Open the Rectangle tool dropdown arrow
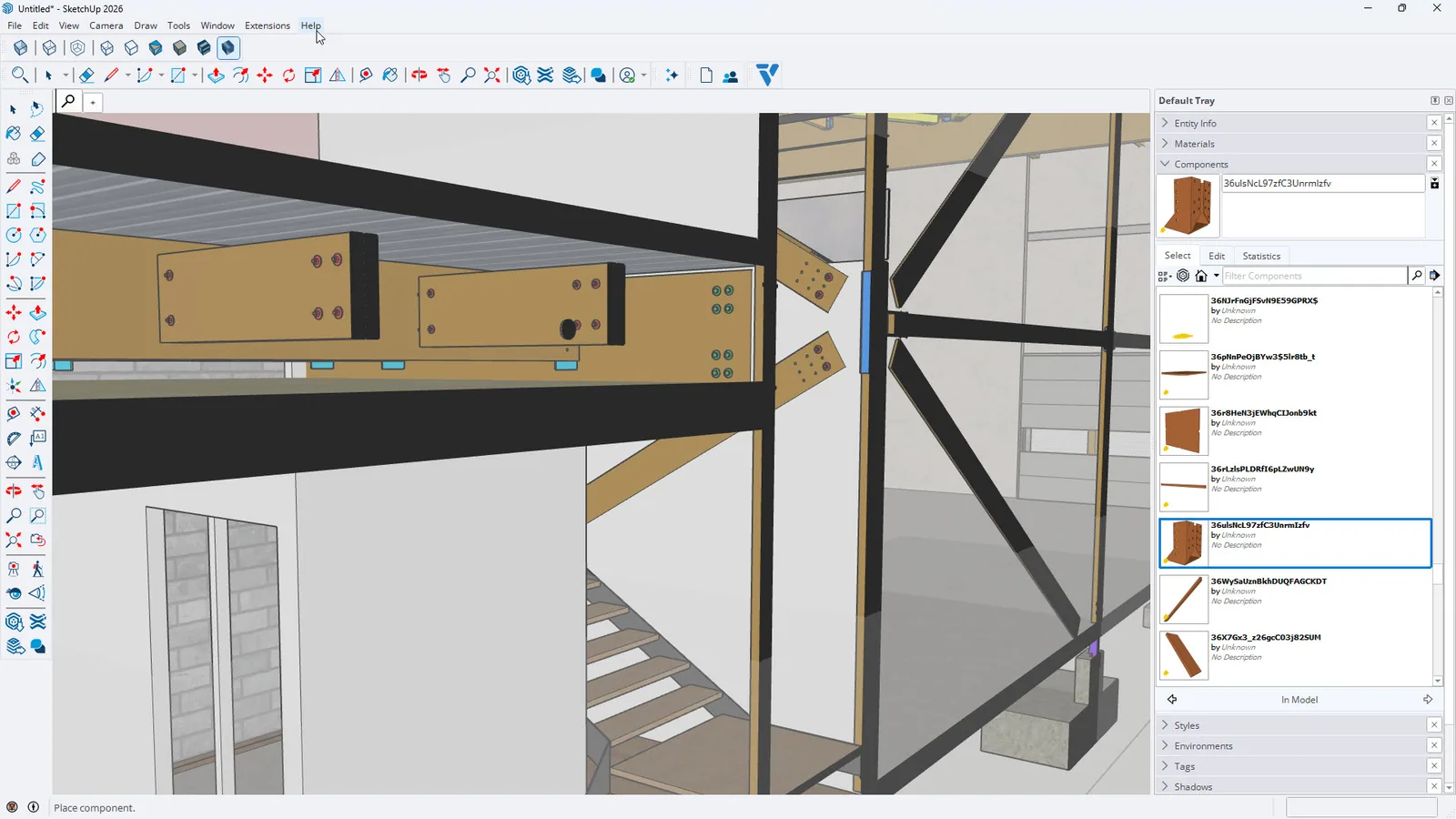This screenshot has height=819, width=1456. [x=195, y=76]
